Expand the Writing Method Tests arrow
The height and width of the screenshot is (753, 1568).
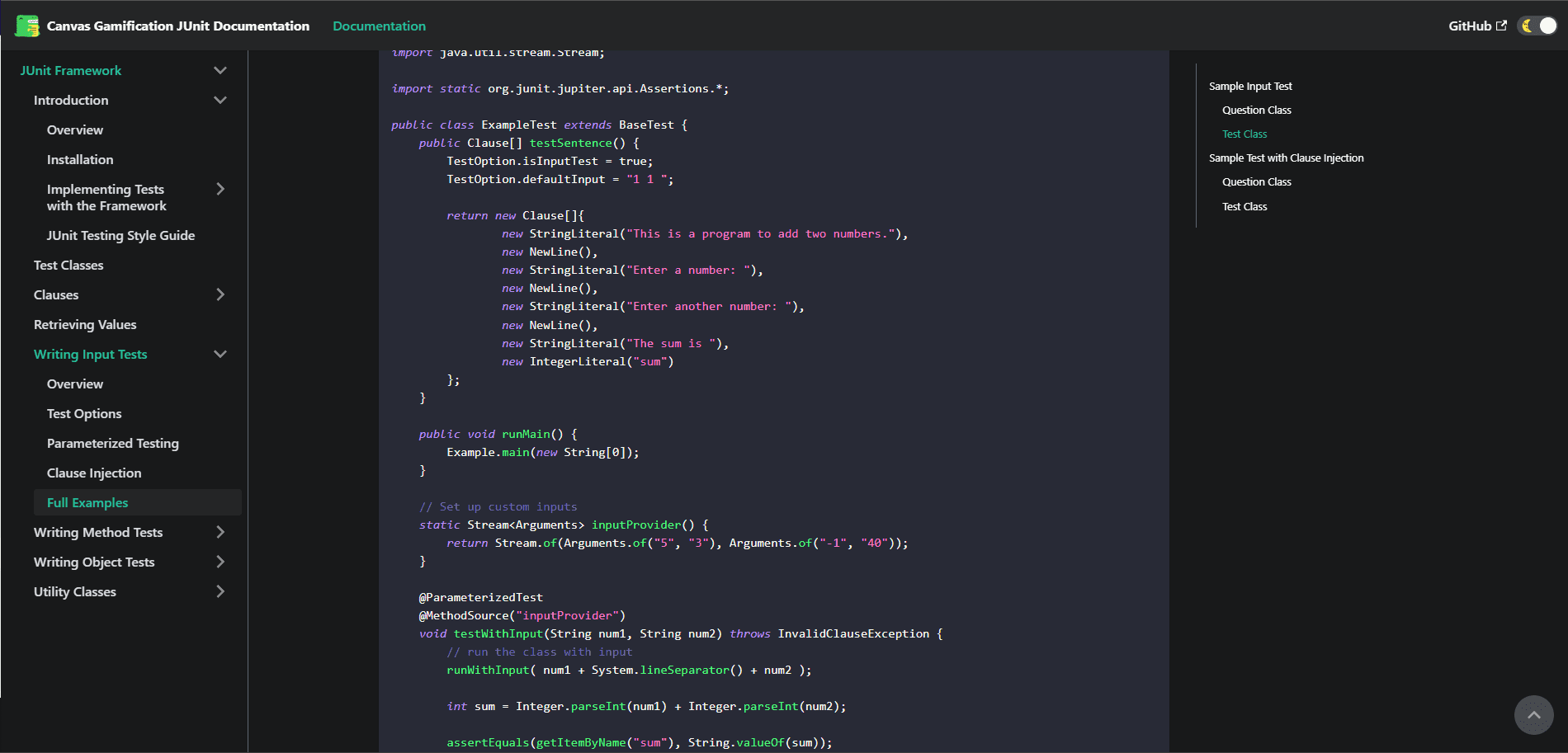coord(220,533)
